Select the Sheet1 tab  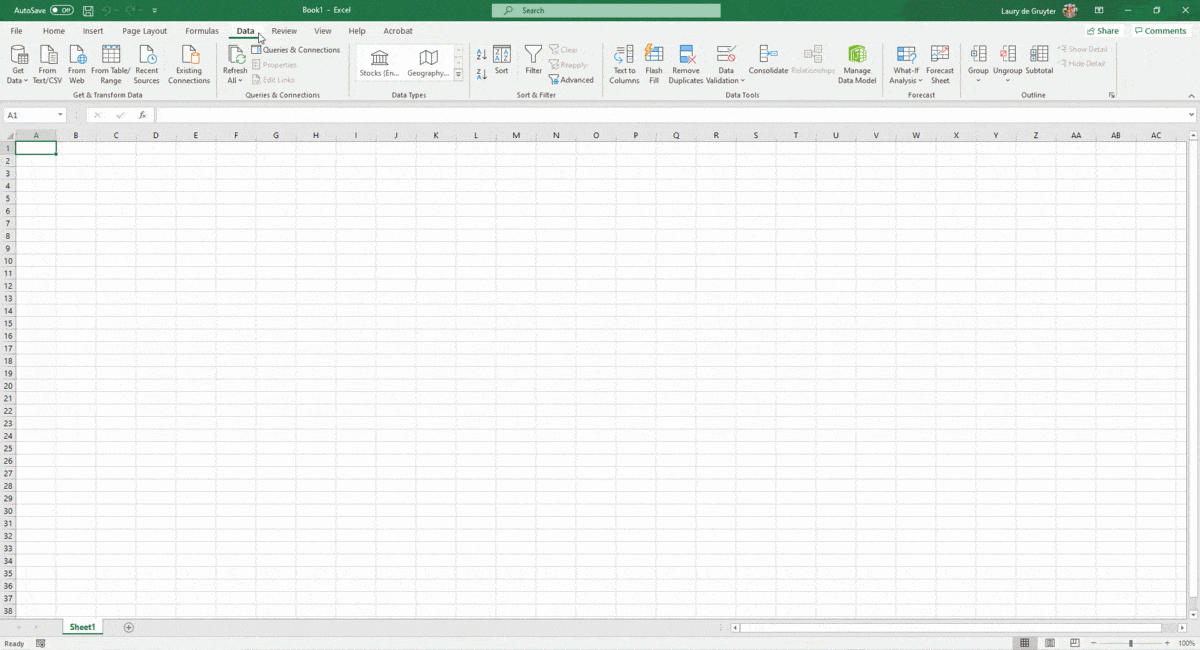coord(83,627)
